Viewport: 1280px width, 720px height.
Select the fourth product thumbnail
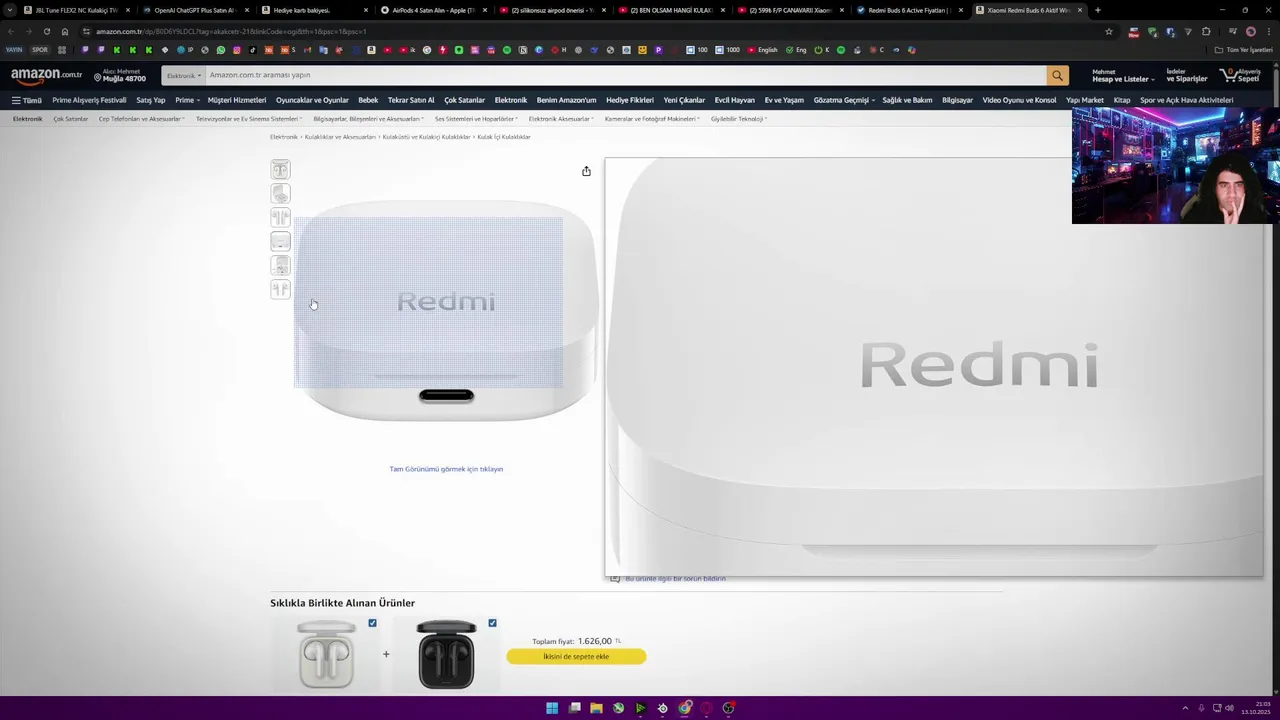280,241
